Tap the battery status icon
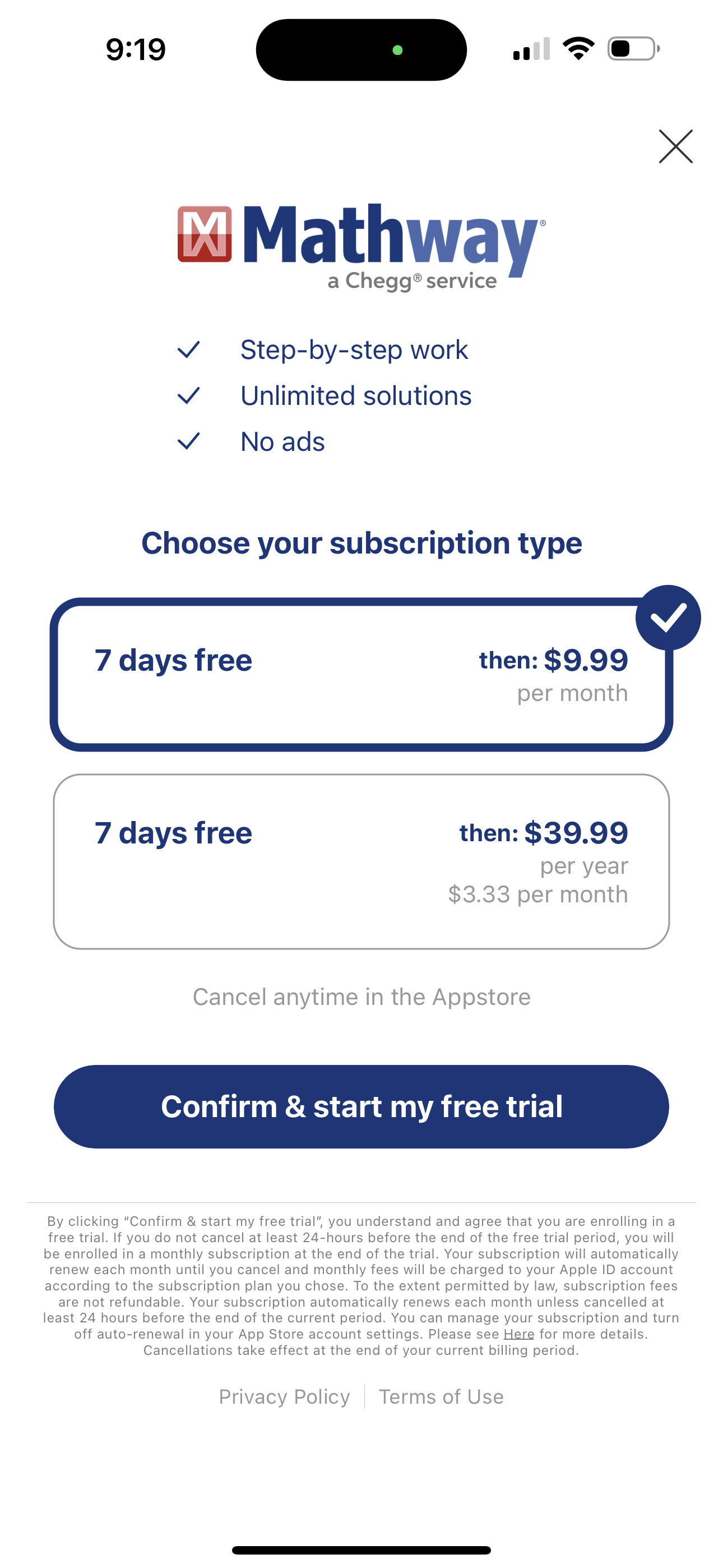723x1568 pixels. (633, 49)
